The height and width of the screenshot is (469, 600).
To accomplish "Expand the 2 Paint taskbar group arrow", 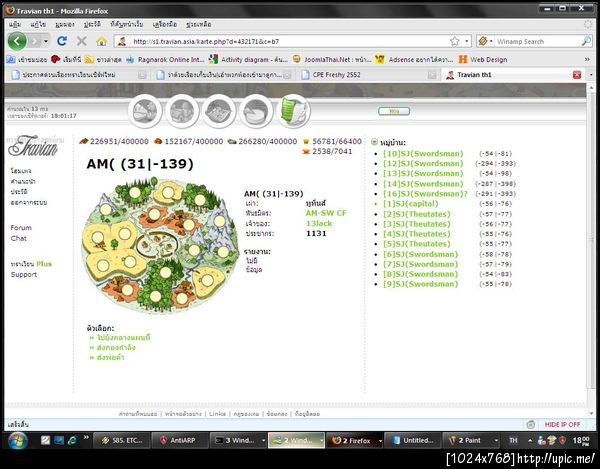I will [x=496, y=441].
